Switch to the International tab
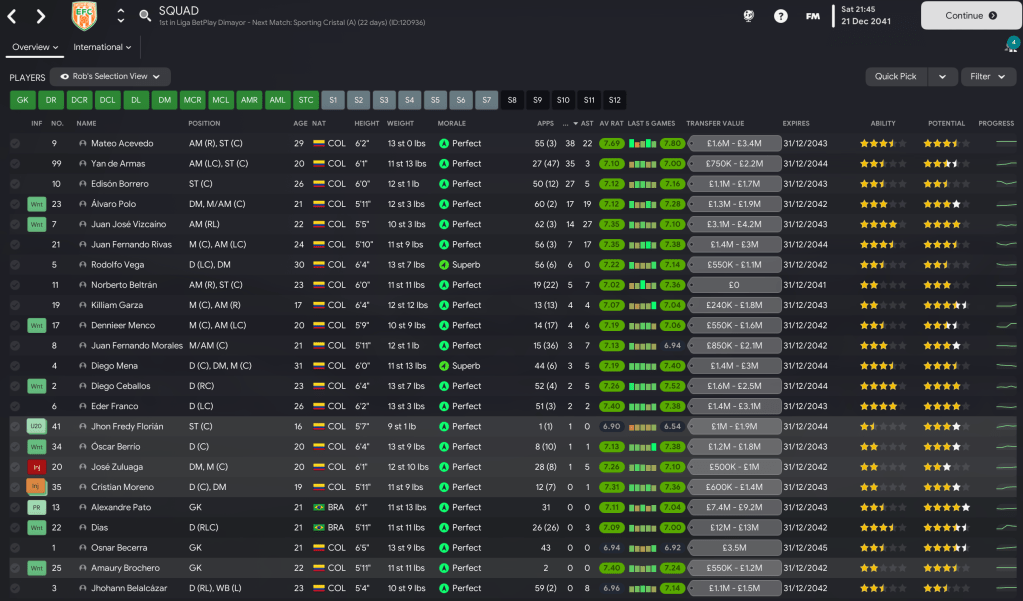This screenshot has width=1023, height=601. point(102,47)
